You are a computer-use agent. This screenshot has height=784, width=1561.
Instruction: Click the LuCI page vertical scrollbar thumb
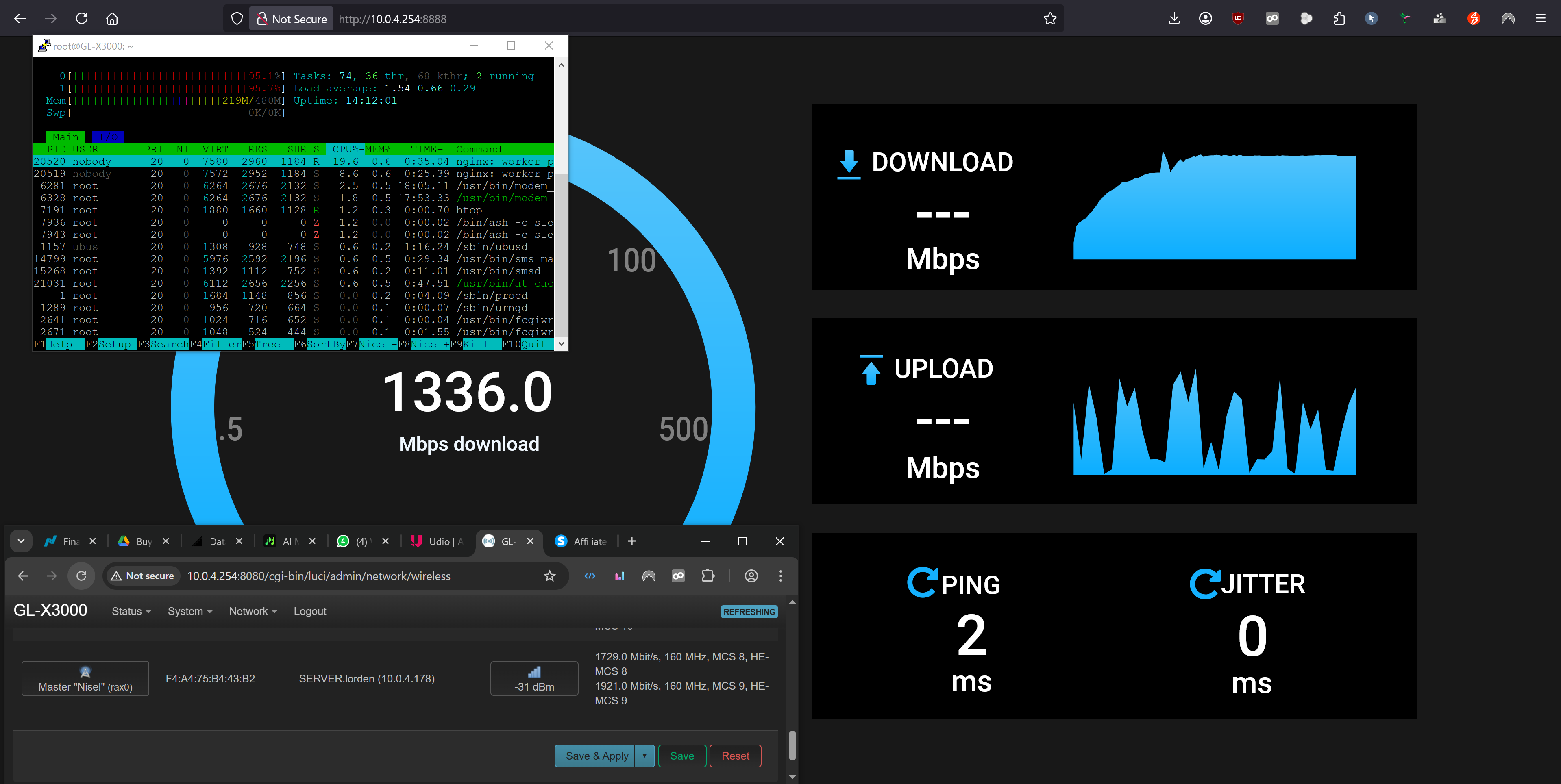(792, 745)
